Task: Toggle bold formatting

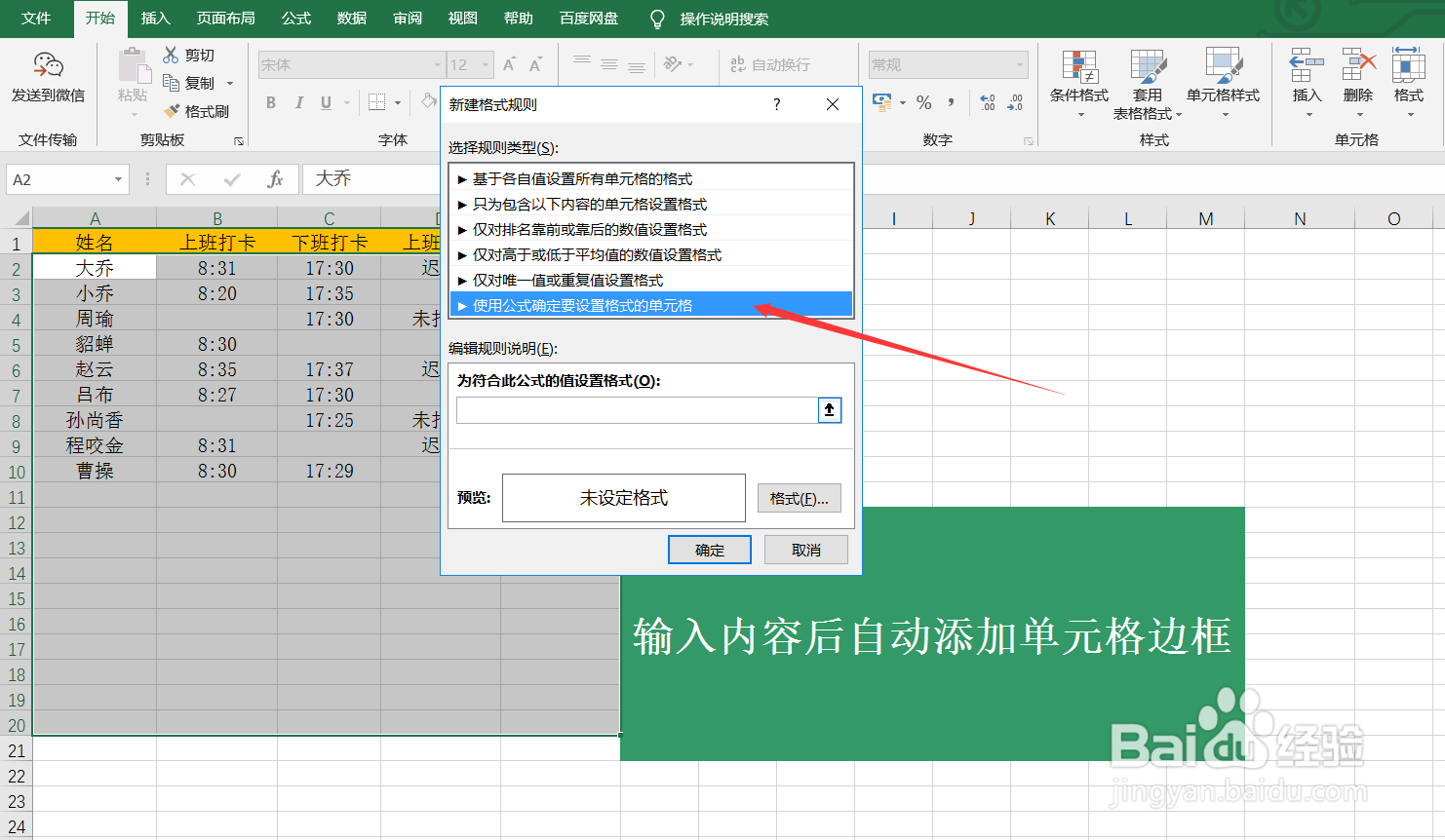Action: 270,101
